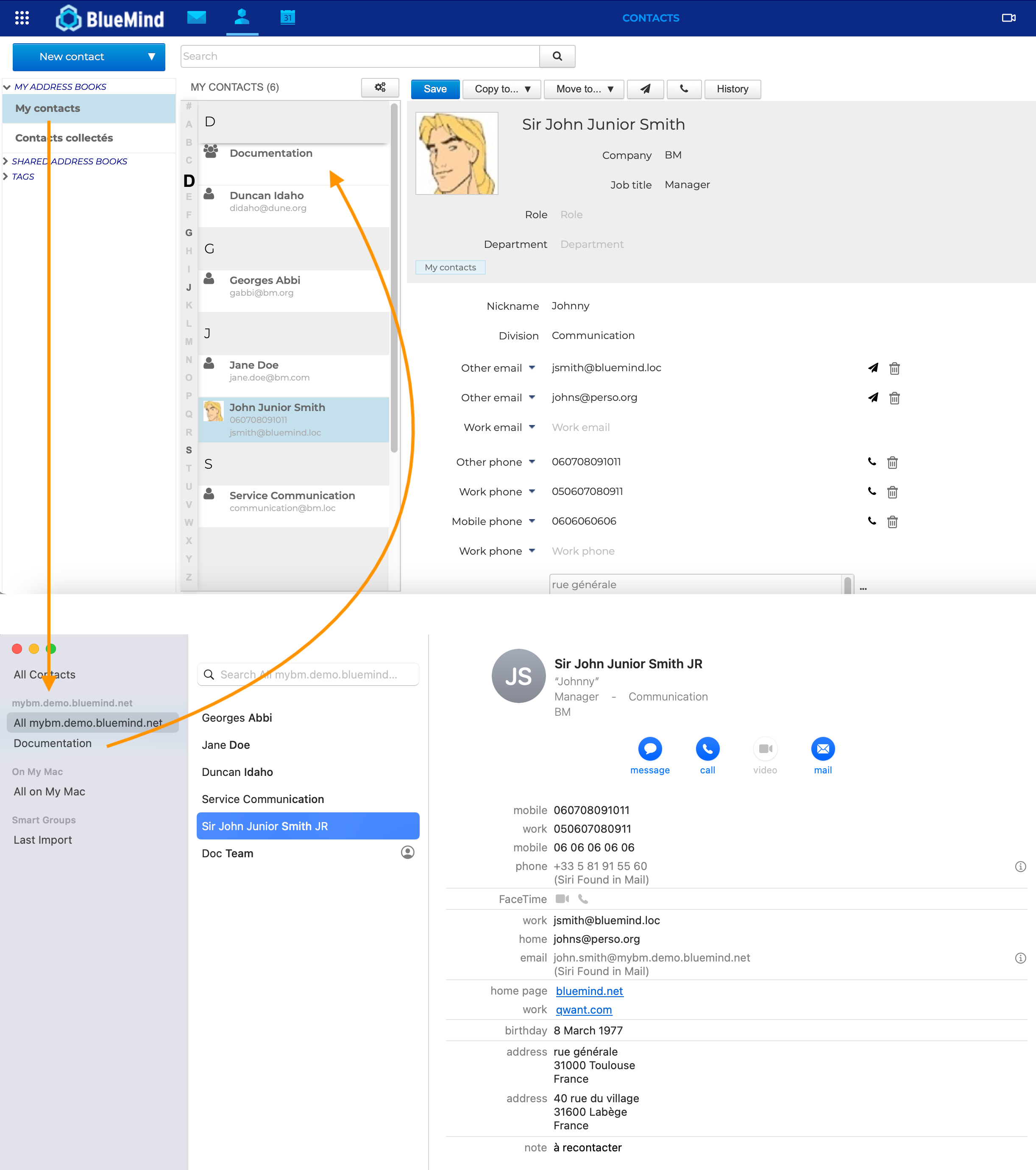Delete the johns@perso.org email with trash icon
The height and width of the screenshot is (1170, 1036).
point(894,398)
